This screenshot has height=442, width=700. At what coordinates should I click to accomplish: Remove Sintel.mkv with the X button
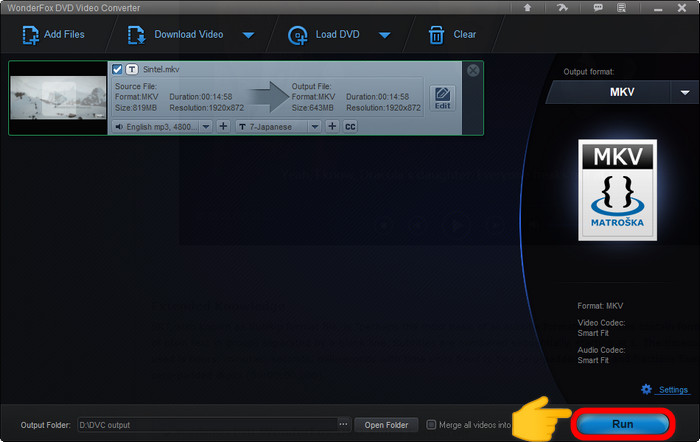(473, 71)
